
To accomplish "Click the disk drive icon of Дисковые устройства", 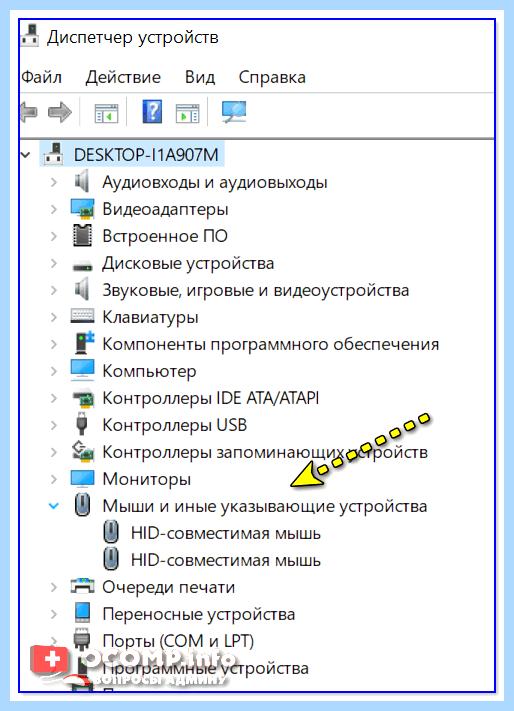I will pos(82,266).
